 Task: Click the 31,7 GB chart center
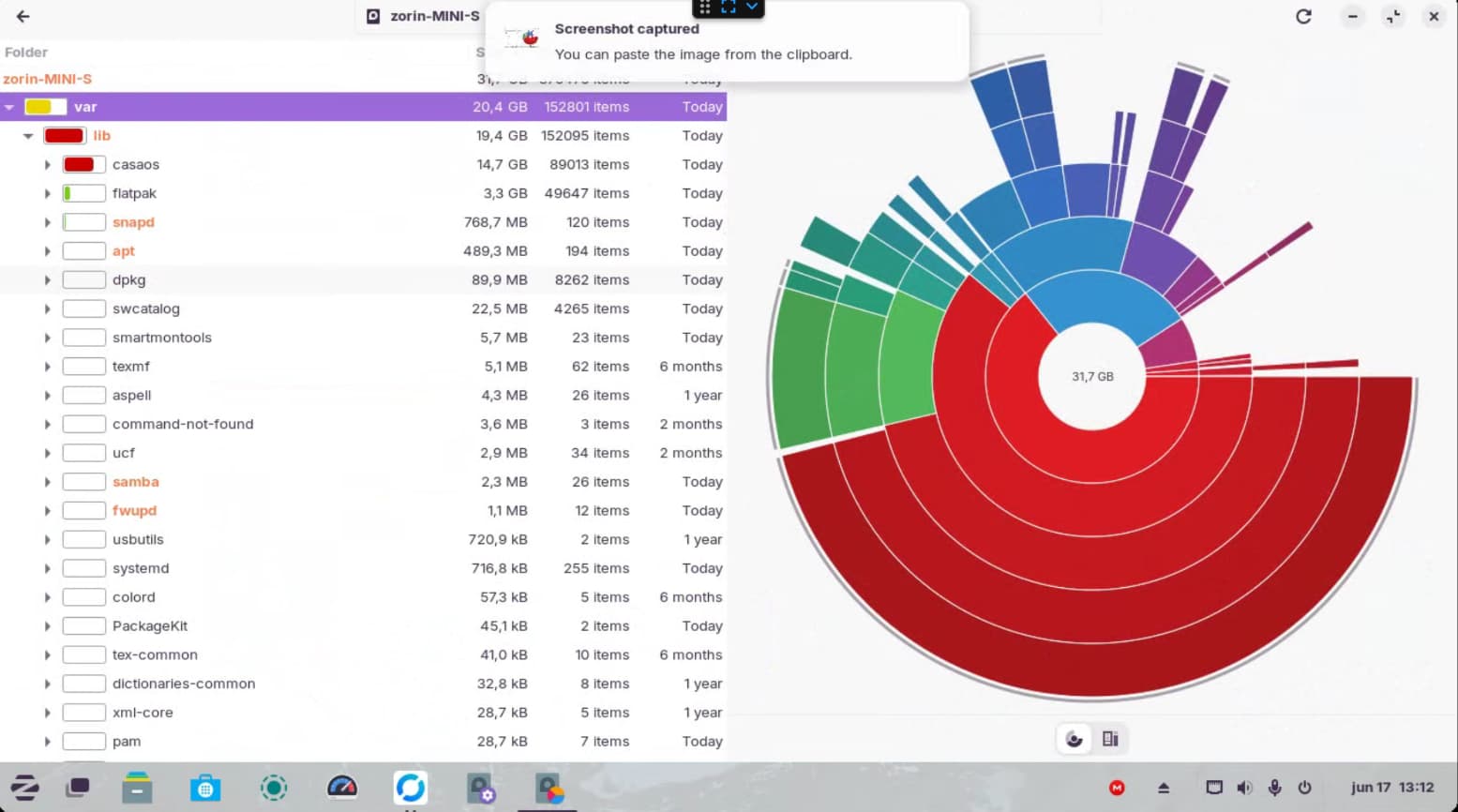tap(1092, 376)
